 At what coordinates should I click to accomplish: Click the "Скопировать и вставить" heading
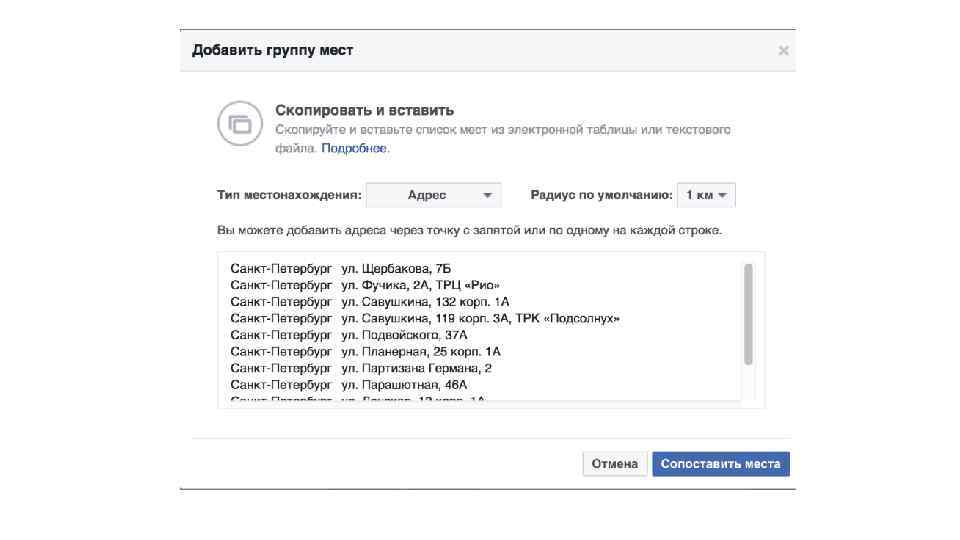(x=365, y=110)
